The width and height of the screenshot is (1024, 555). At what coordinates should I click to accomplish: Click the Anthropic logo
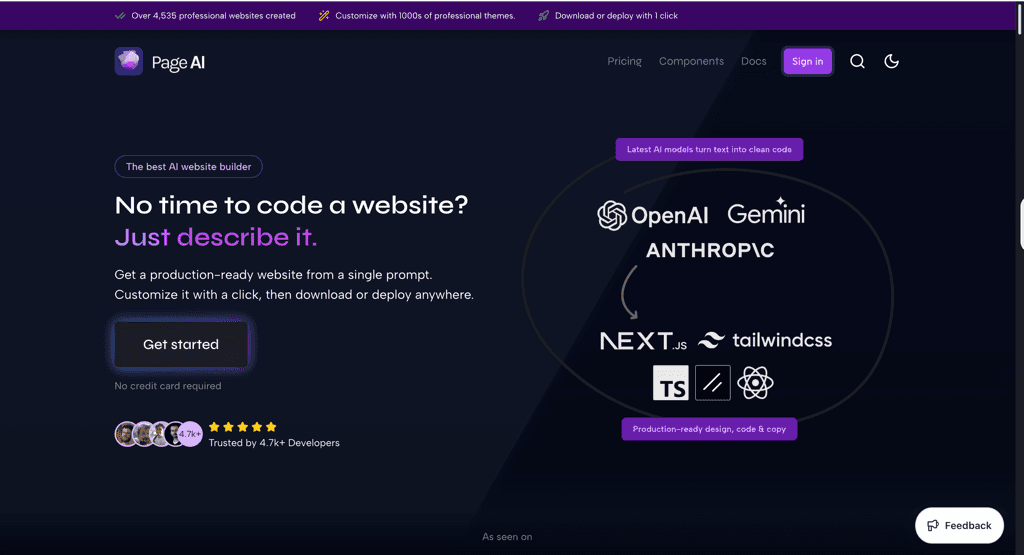pyautogui.click(x=710, y=250)
